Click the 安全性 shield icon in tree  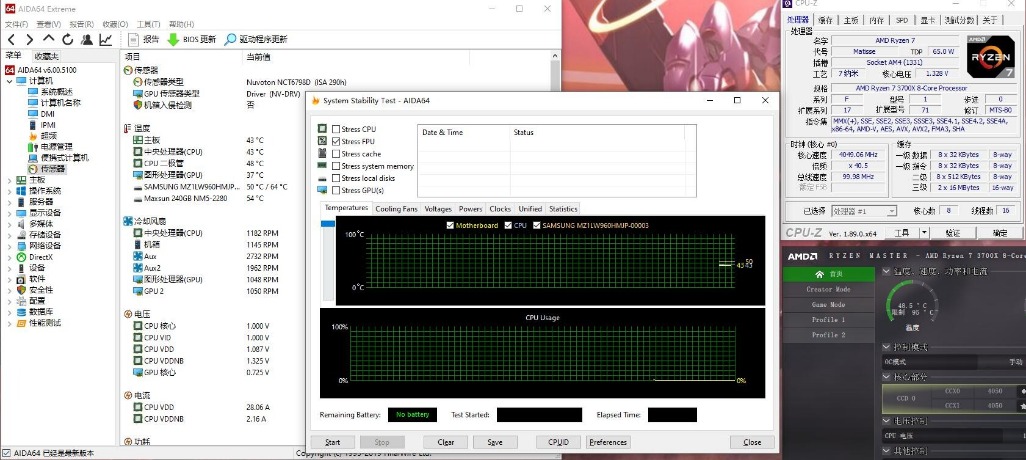(22, 290)
